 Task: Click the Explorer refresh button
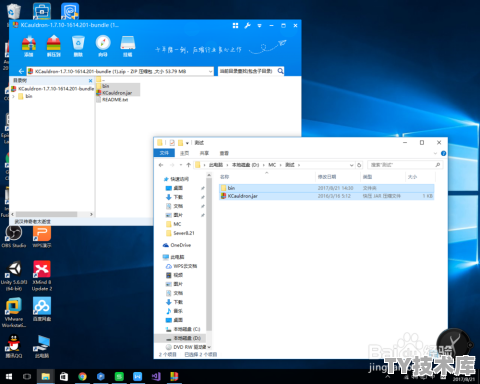tap(359, 165)
